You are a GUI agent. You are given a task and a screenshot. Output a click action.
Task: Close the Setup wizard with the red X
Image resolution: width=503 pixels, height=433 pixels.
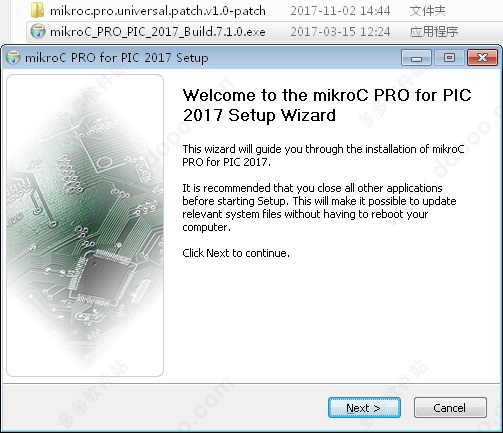(482, 58)
